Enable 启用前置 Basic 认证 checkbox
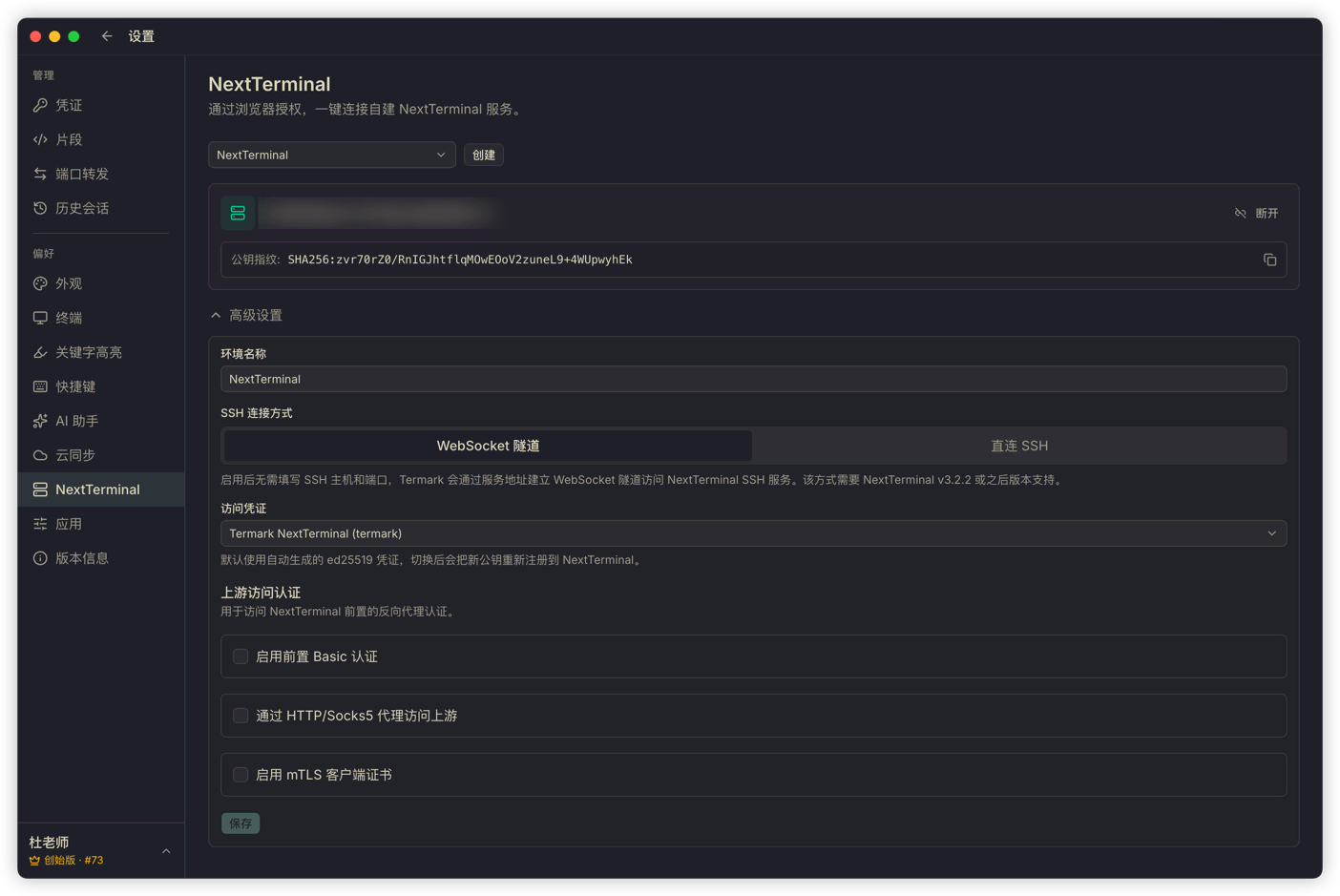This screenshot has width=1340, height=896. point(241,656)
